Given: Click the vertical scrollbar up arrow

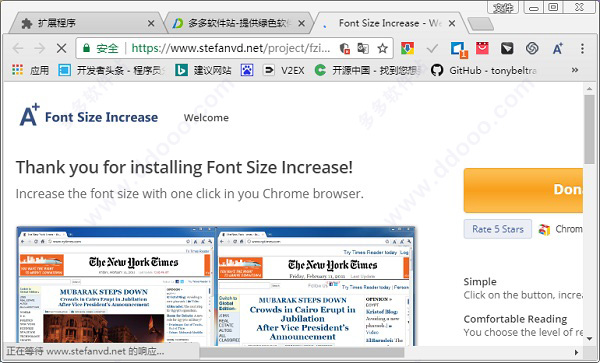Looking at the screenshot, I should pos(590,89).
